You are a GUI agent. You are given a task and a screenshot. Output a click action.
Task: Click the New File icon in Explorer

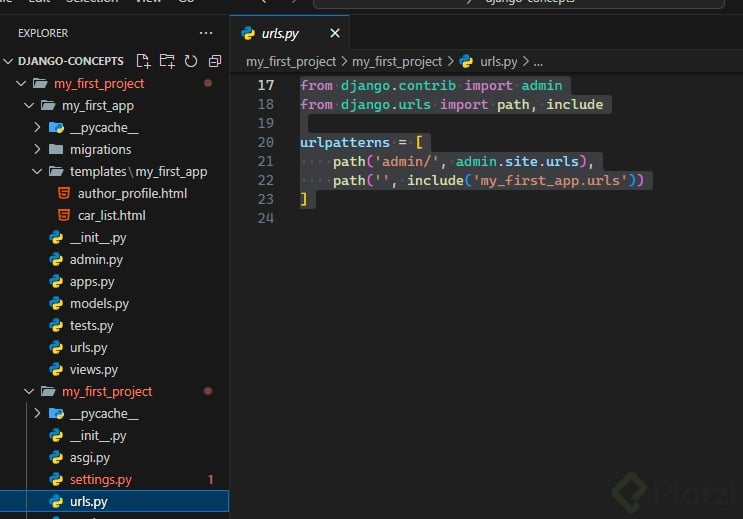coord(144,61)
